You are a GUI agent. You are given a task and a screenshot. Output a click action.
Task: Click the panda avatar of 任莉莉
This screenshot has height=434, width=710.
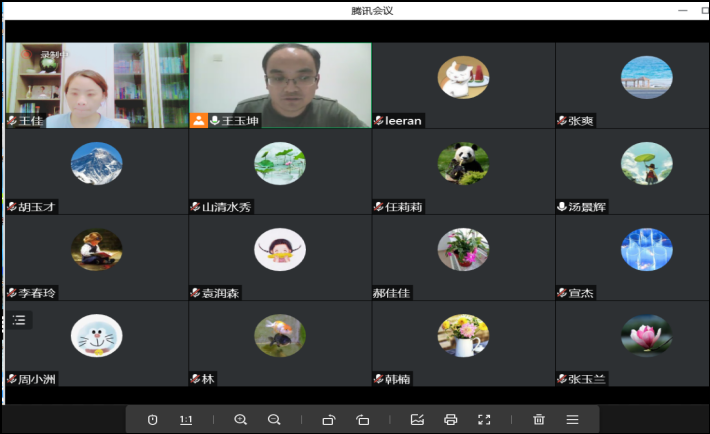463,163
